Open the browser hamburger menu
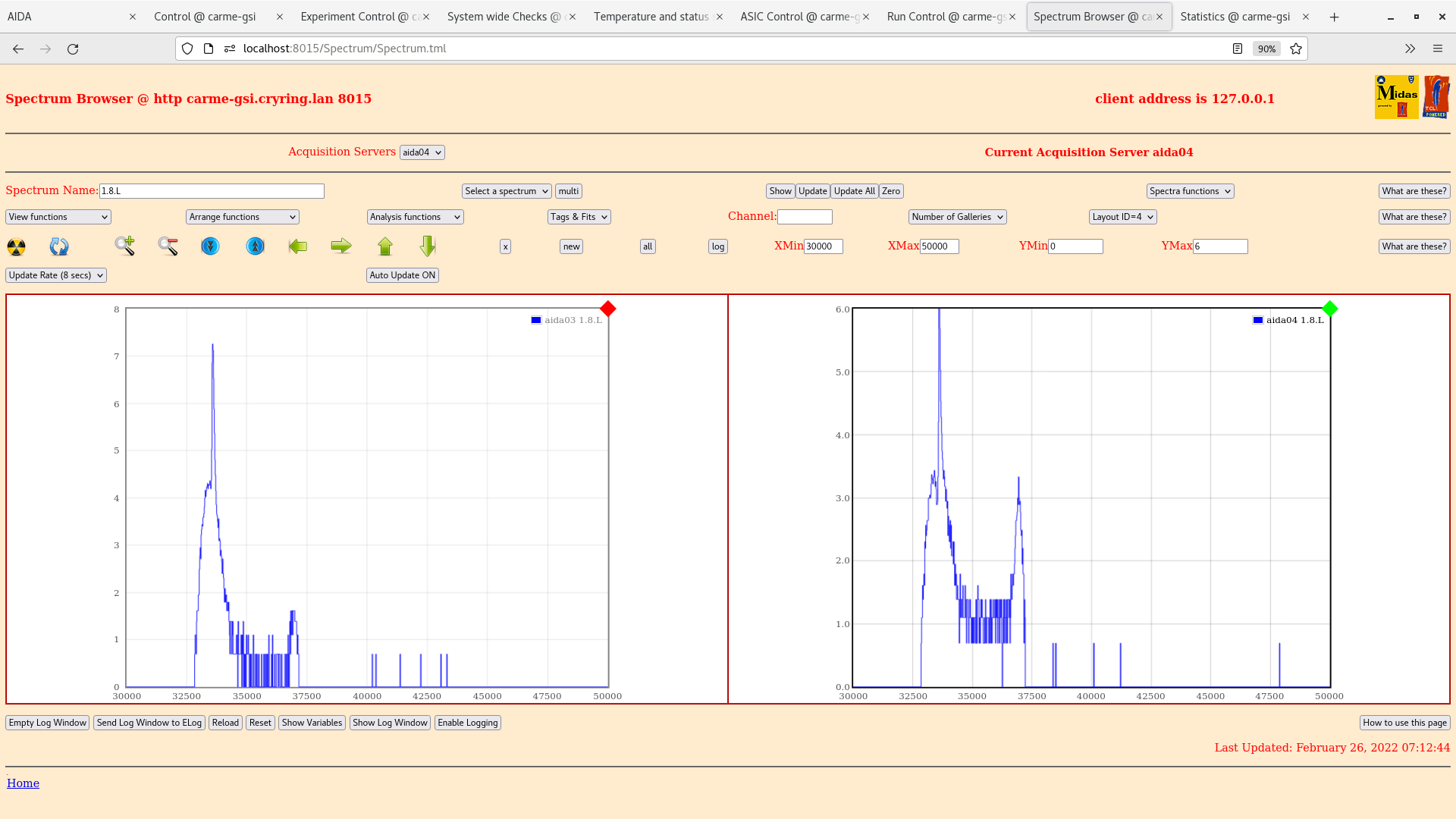 (1437, 49)
